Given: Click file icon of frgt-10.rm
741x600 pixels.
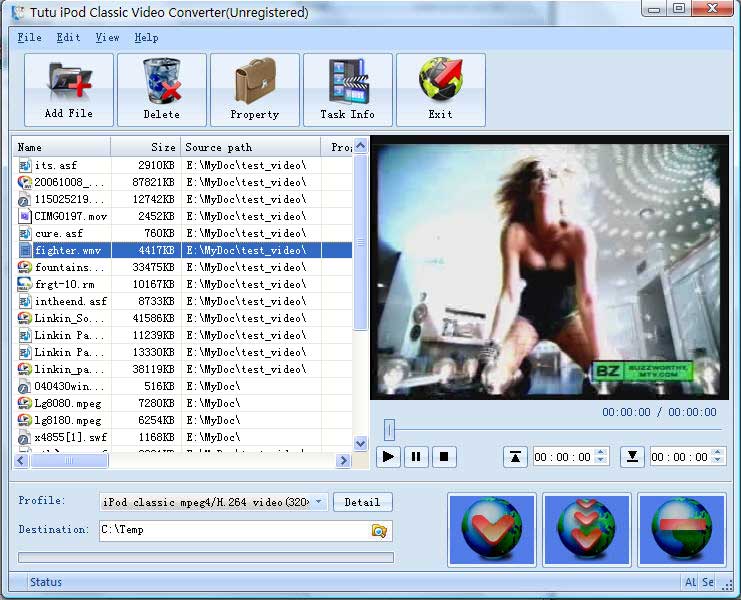Looking at the screenshot, I should pyautogui.click(x=25, y=284).
